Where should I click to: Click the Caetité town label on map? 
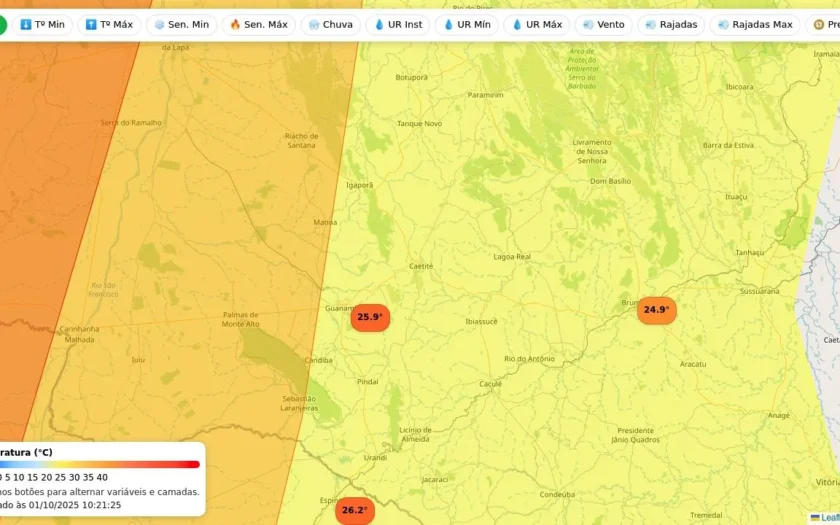tap(421, 266)
